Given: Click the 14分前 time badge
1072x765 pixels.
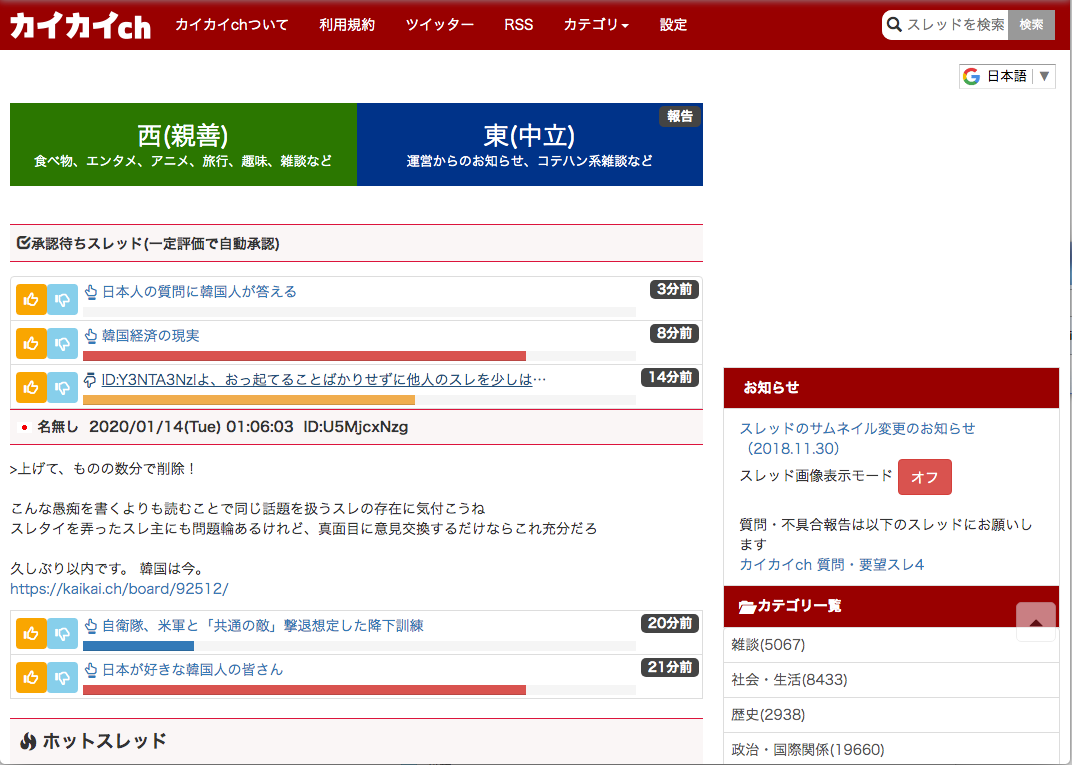Looking at the screenshot, I should pos(670,377).
